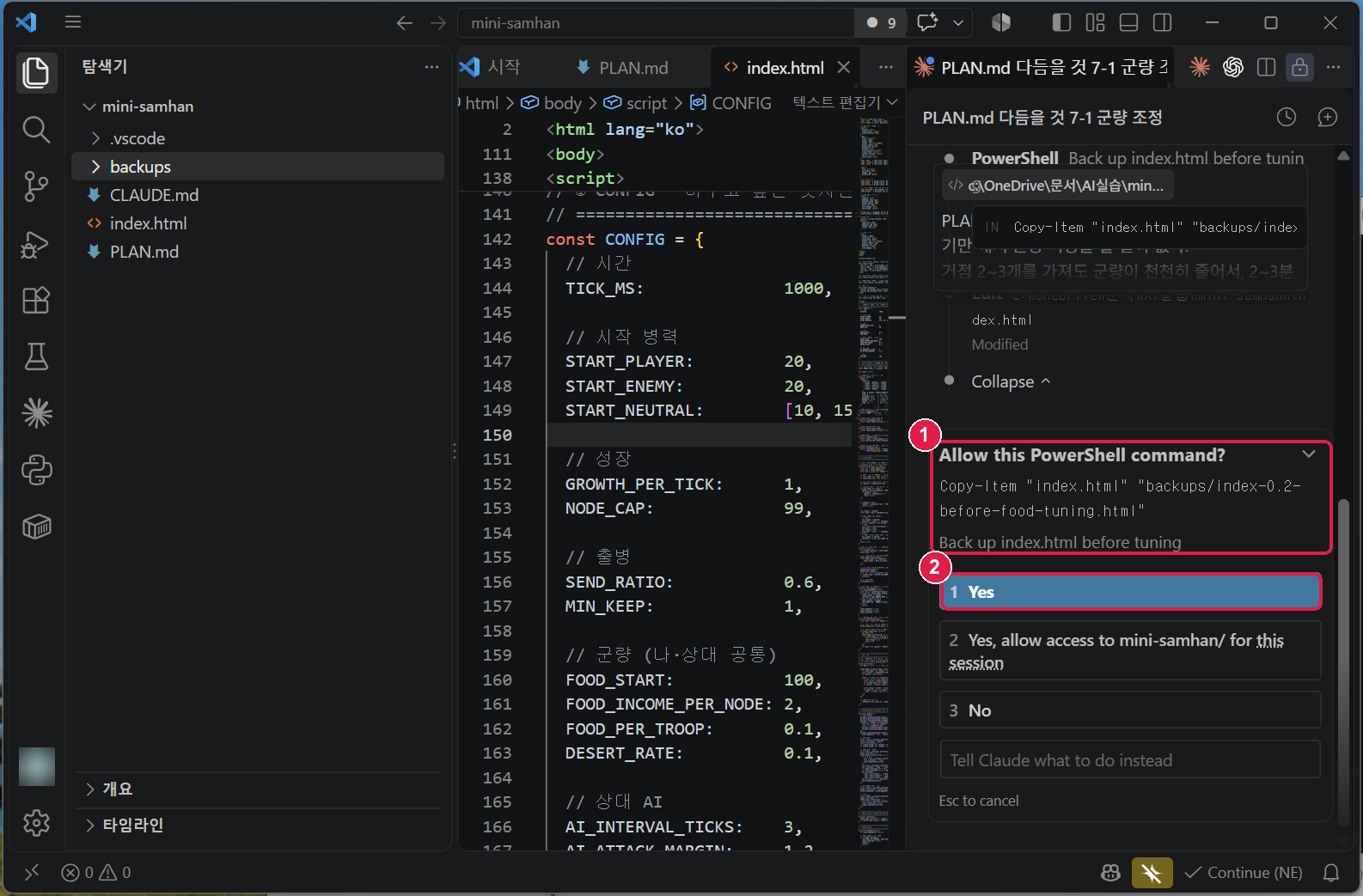Expand the 개요 outline section
The height and width of the screenshot is (896, 1363).
pos(89,789)
